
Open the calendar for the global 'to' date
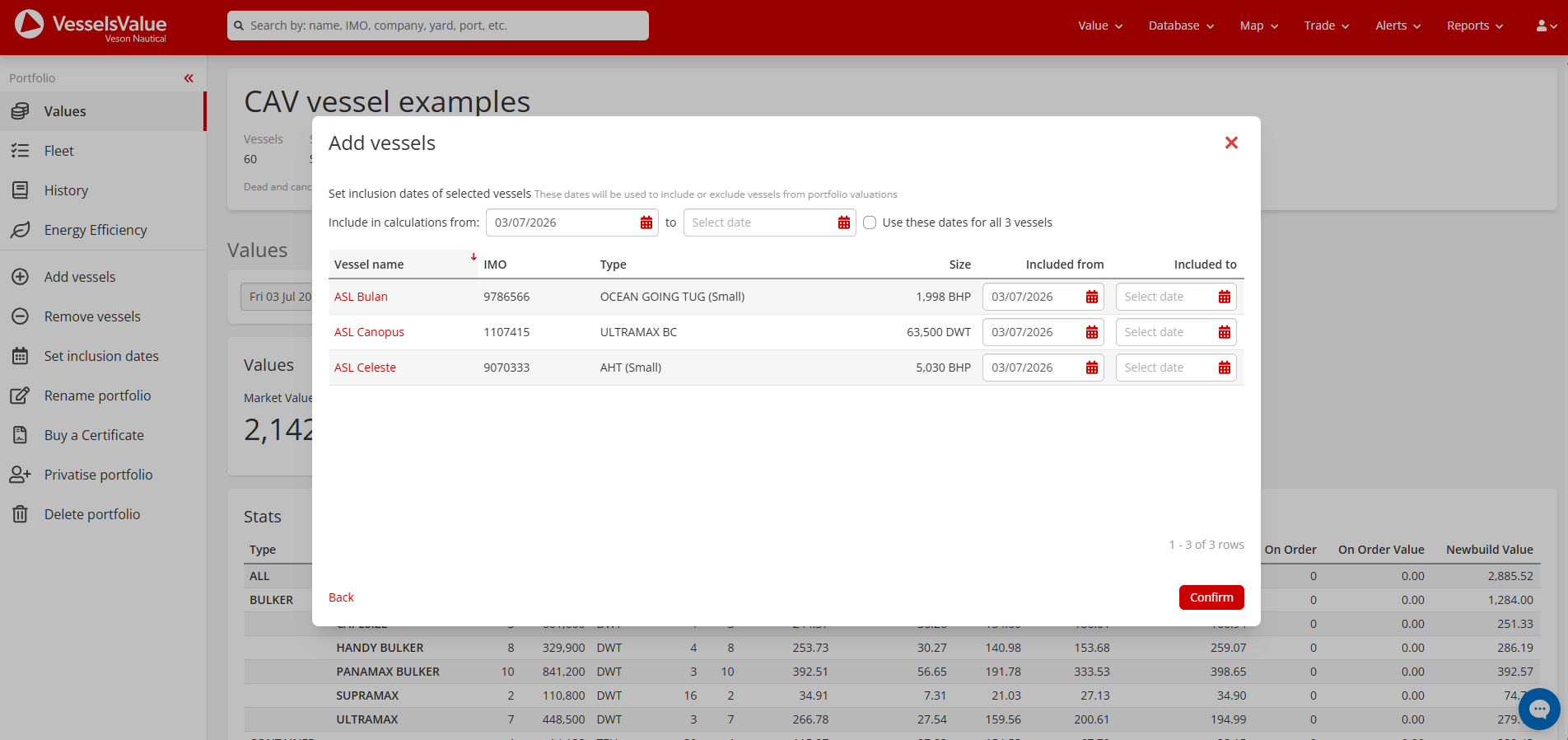(844, 222)
